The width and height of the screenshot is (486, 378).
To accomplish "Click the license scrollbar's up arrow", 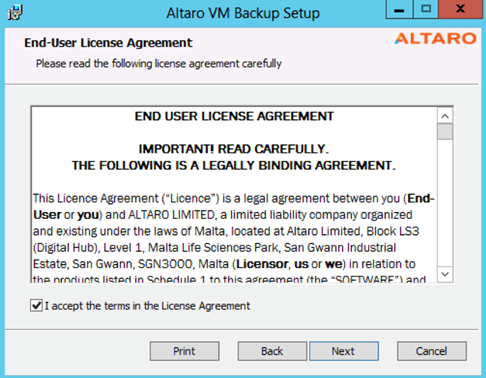I will (445, 116).
